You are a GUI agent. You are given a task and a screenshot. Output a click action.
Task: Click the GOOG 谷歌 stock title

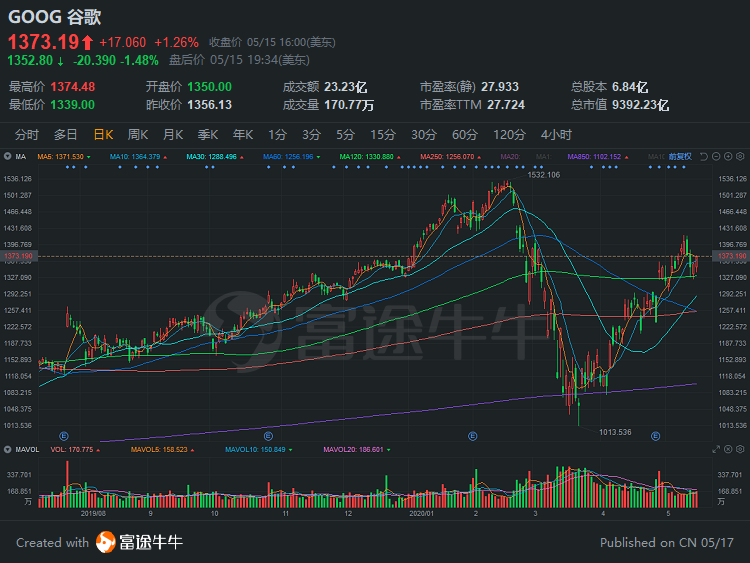(x=55, y=17)
